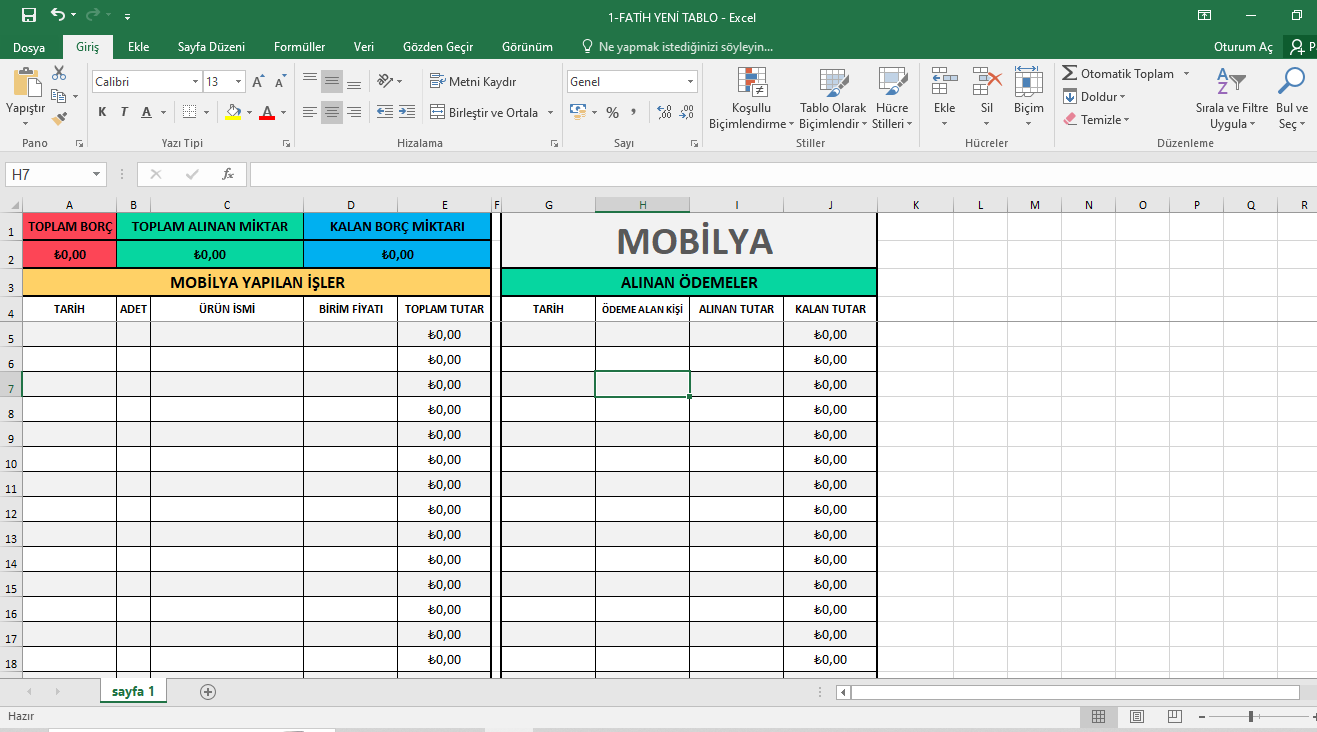
Task: Decrease the cell indent
Action: click(385, 112)
